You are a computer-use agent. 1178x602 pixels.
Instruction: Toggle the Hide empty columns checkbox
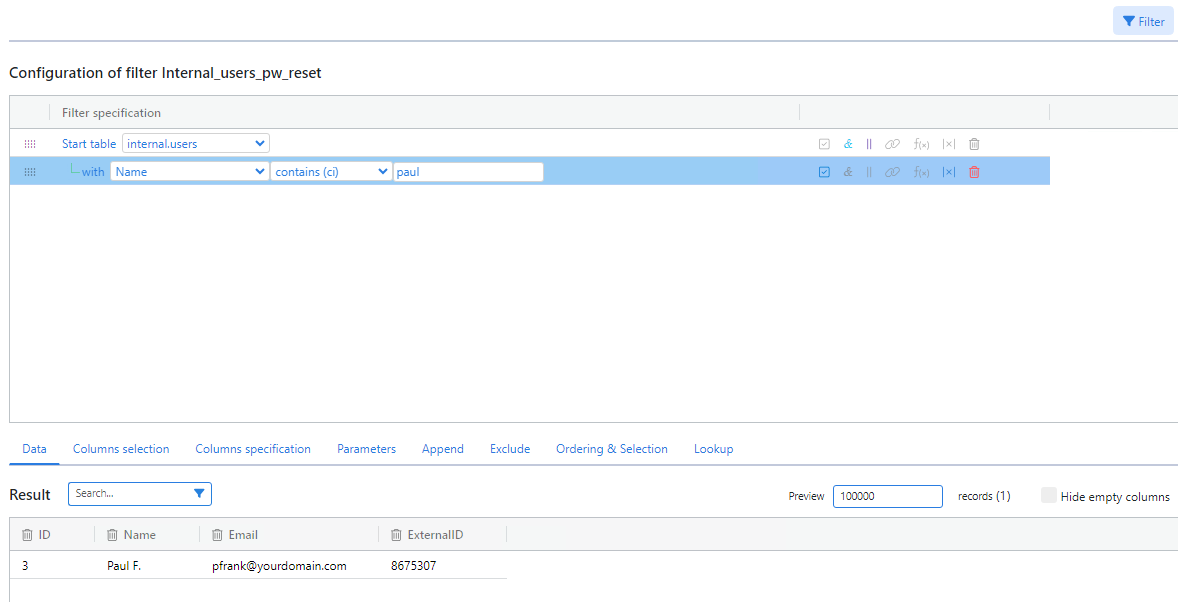(x=1049, y=496)
